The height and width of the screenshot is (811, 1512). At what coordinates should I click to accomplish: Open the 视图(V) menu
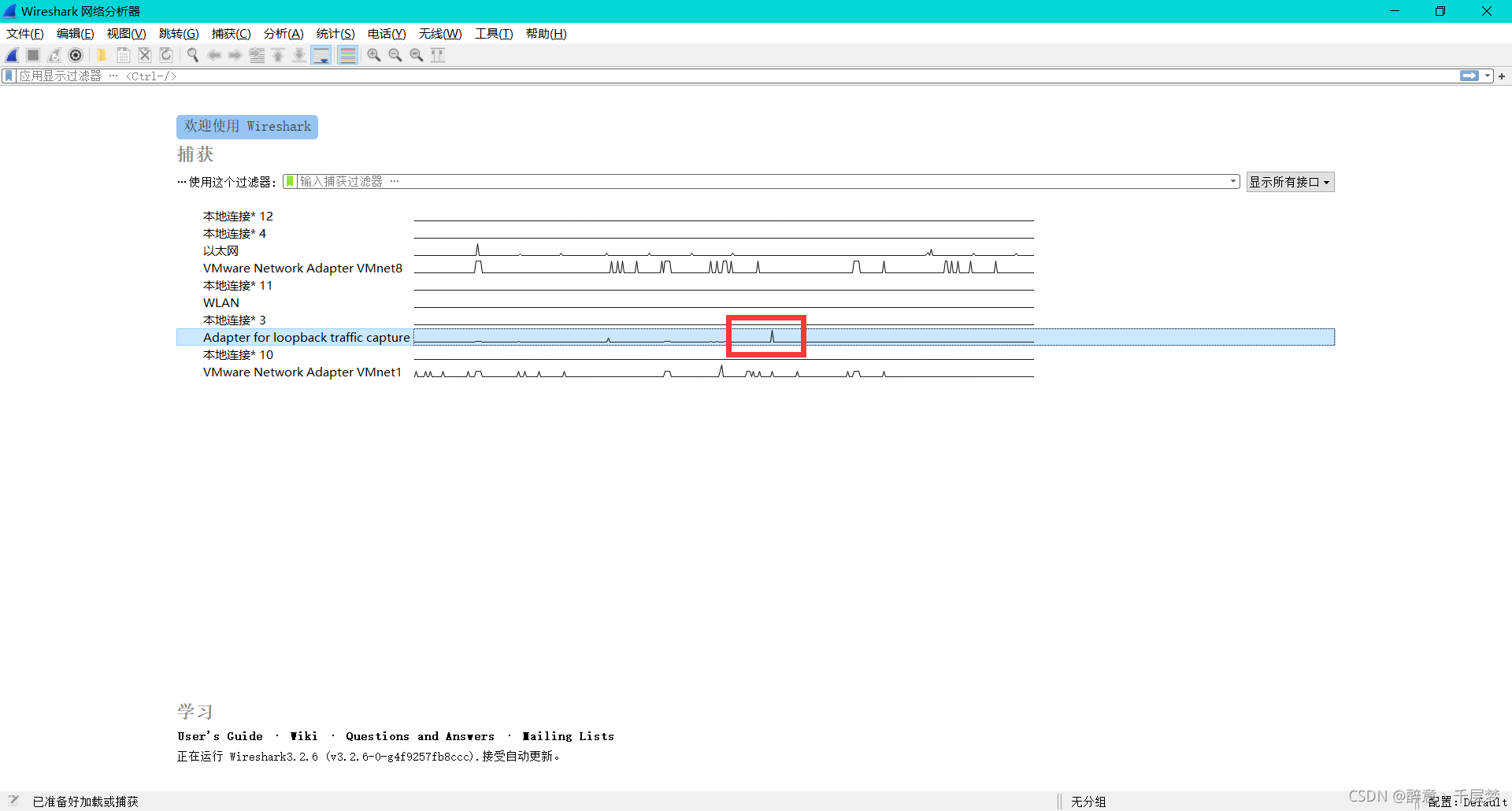[126, 34]
